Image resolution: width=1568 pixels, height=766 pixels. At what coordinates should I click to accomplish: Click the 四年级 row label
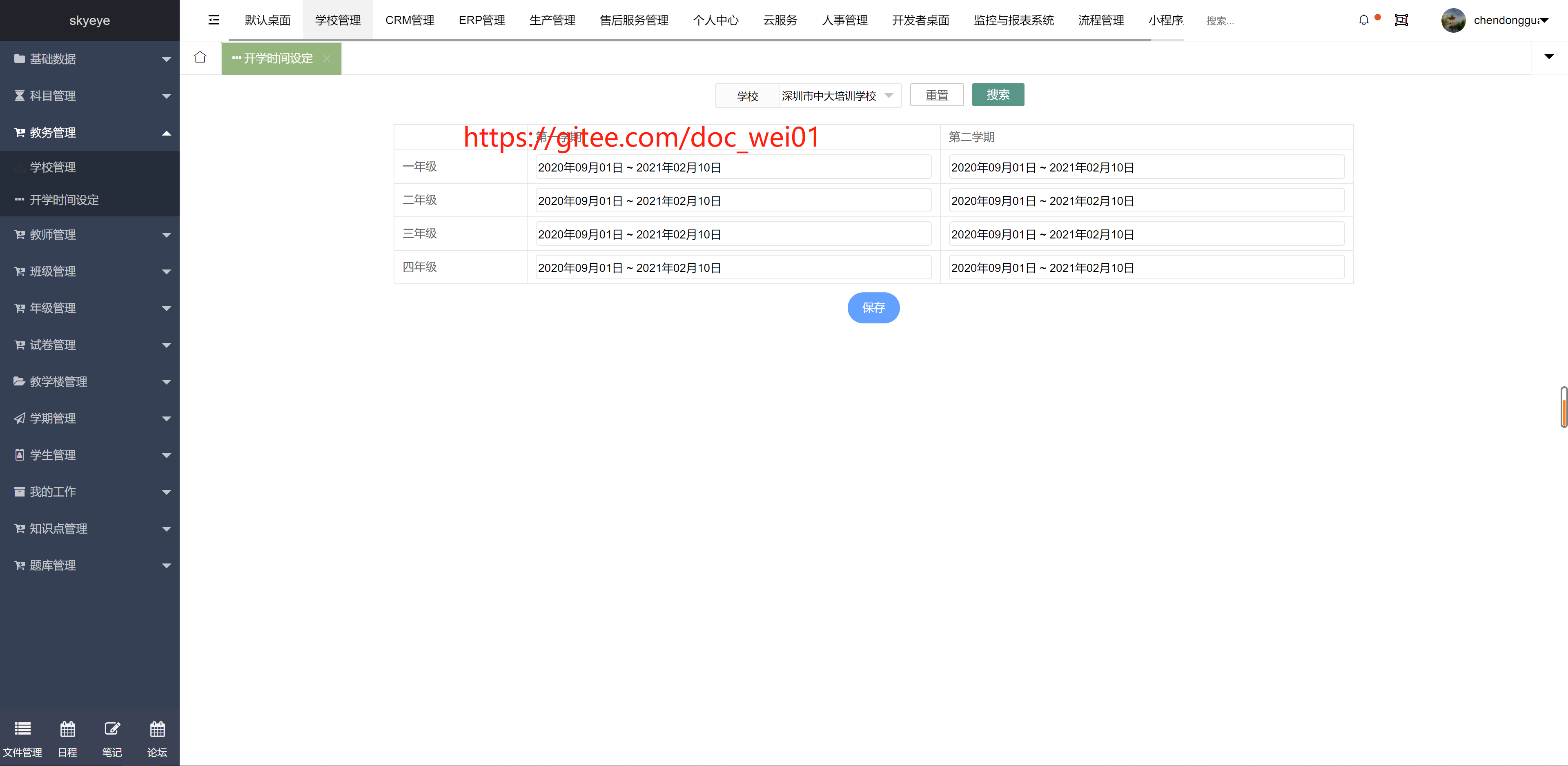tap(420, 267)
